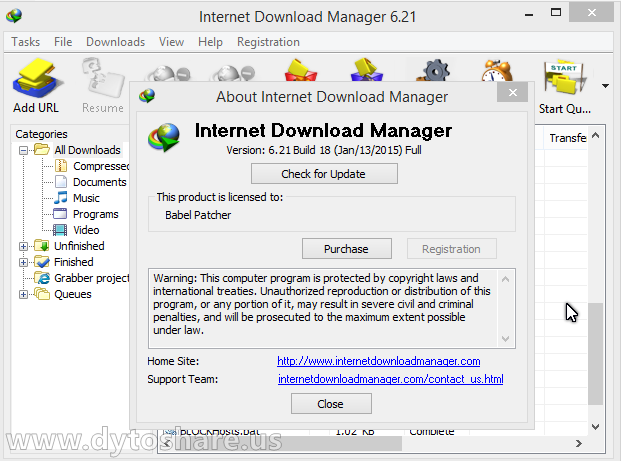The width and height of the screenshot is (621, 461).
Task: Click the Grabber projects IE icon
Action: (x=42, y=278)
